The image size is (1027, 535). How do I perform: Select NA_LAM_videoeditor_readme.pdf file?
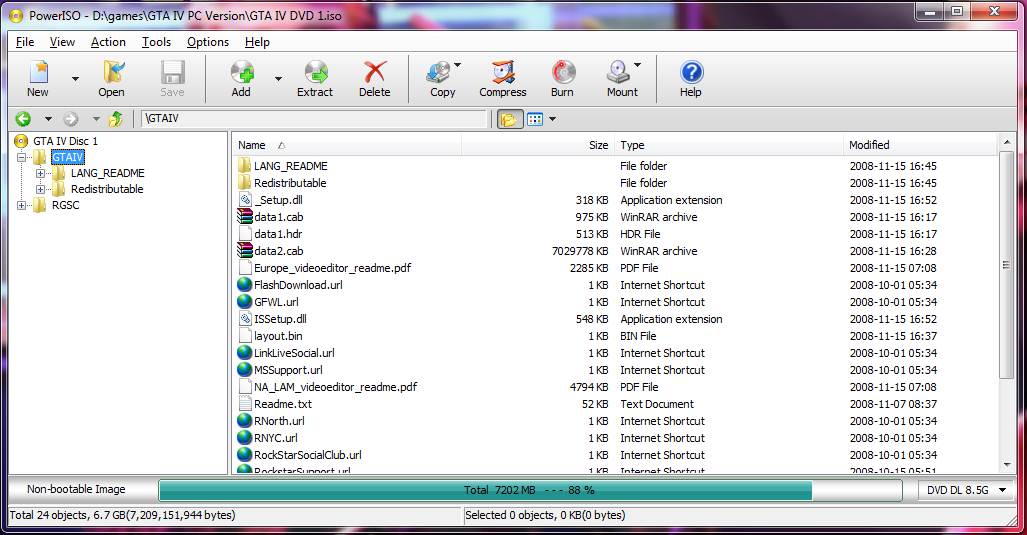coord(335,388)
